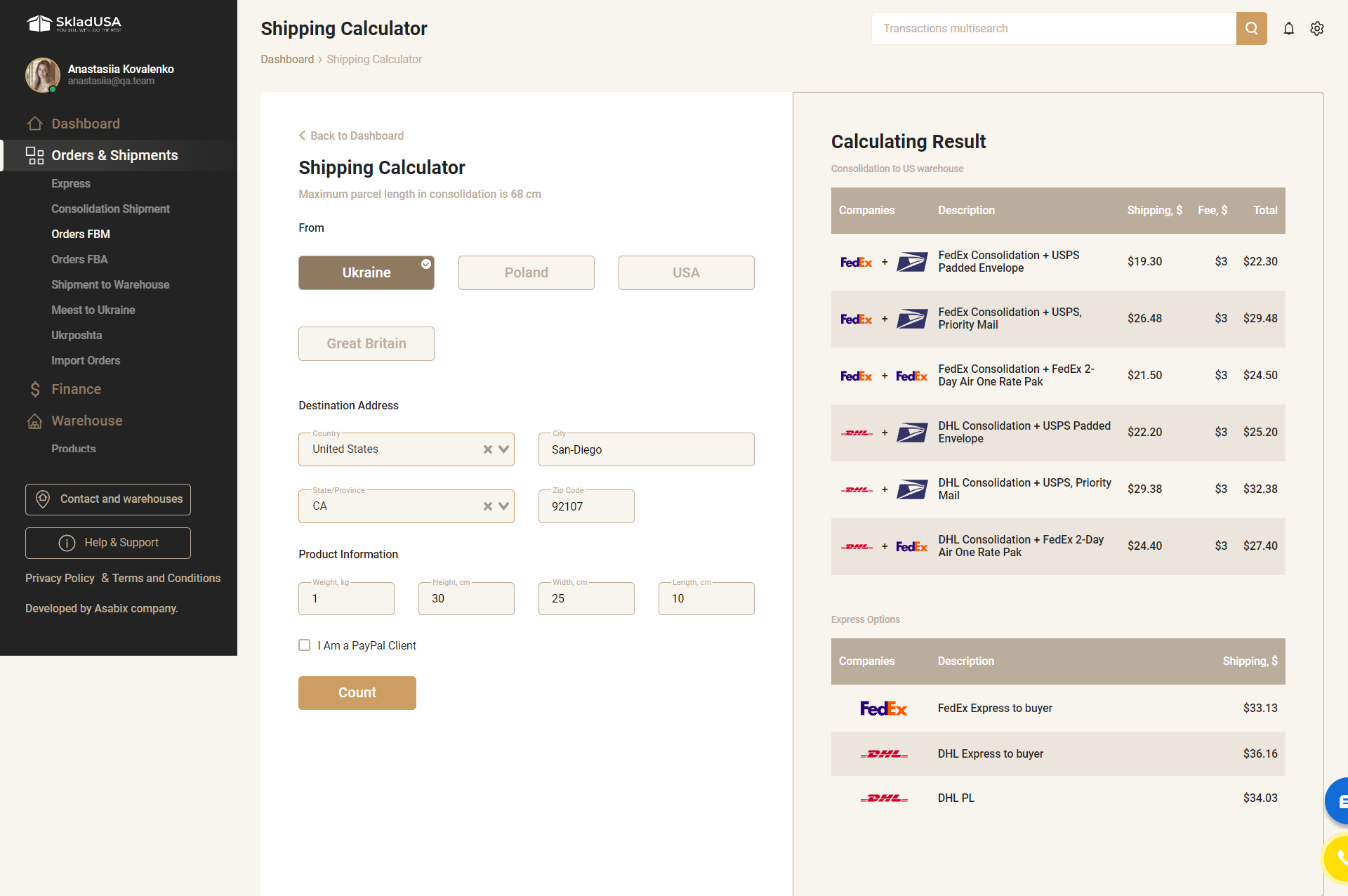Select USA as the shipping origin
The width and height of the screenshot is (1348, 896).
pos(686,272)
